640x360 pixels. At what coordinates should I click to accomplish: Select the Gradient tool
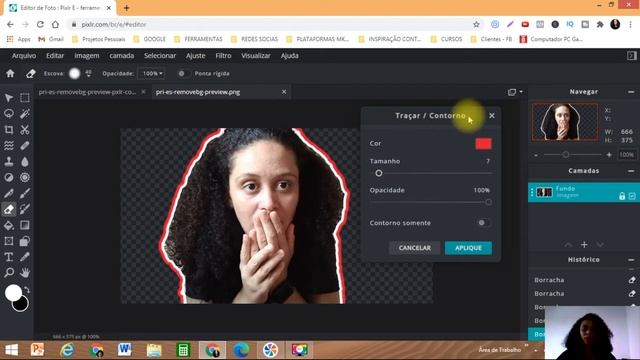[x=25, y=225]
